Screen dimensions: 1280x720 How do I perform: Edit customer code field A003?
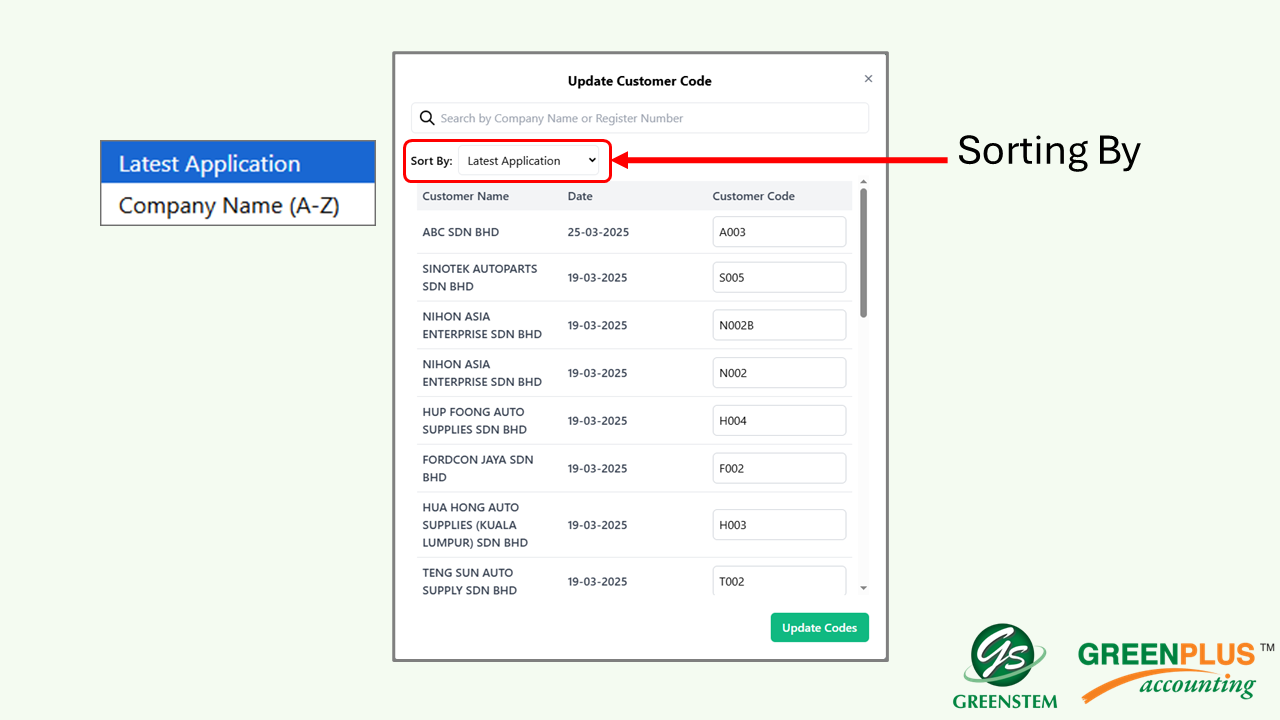779,232
